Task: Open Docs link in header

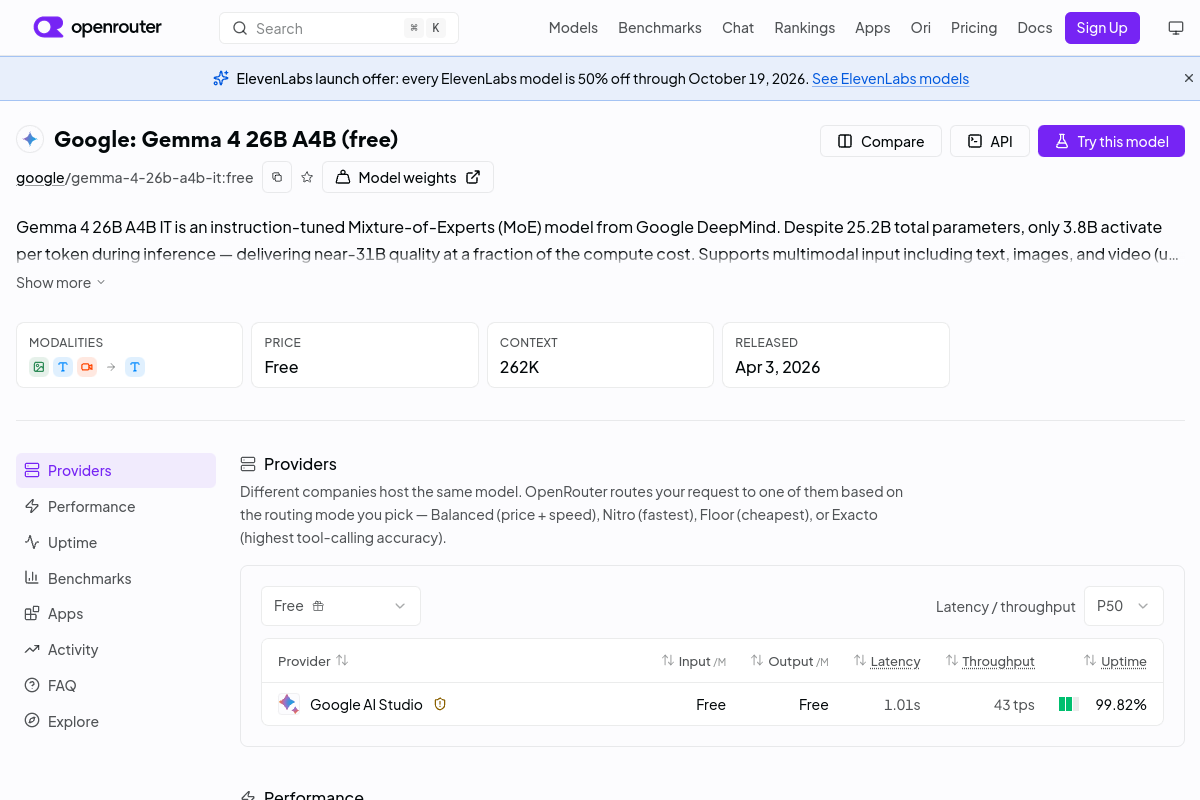Action: (1035, 28)
